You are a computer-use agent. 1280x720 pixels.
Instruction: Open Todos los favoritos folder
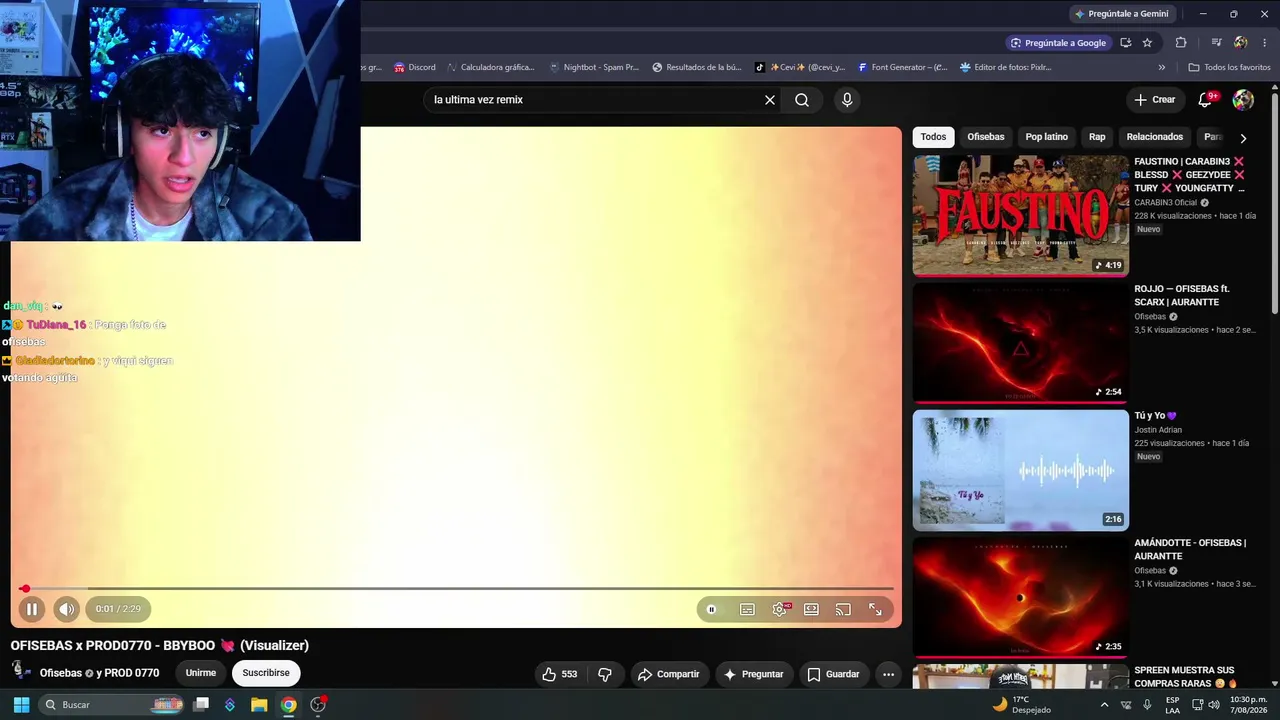[1229, 68]
